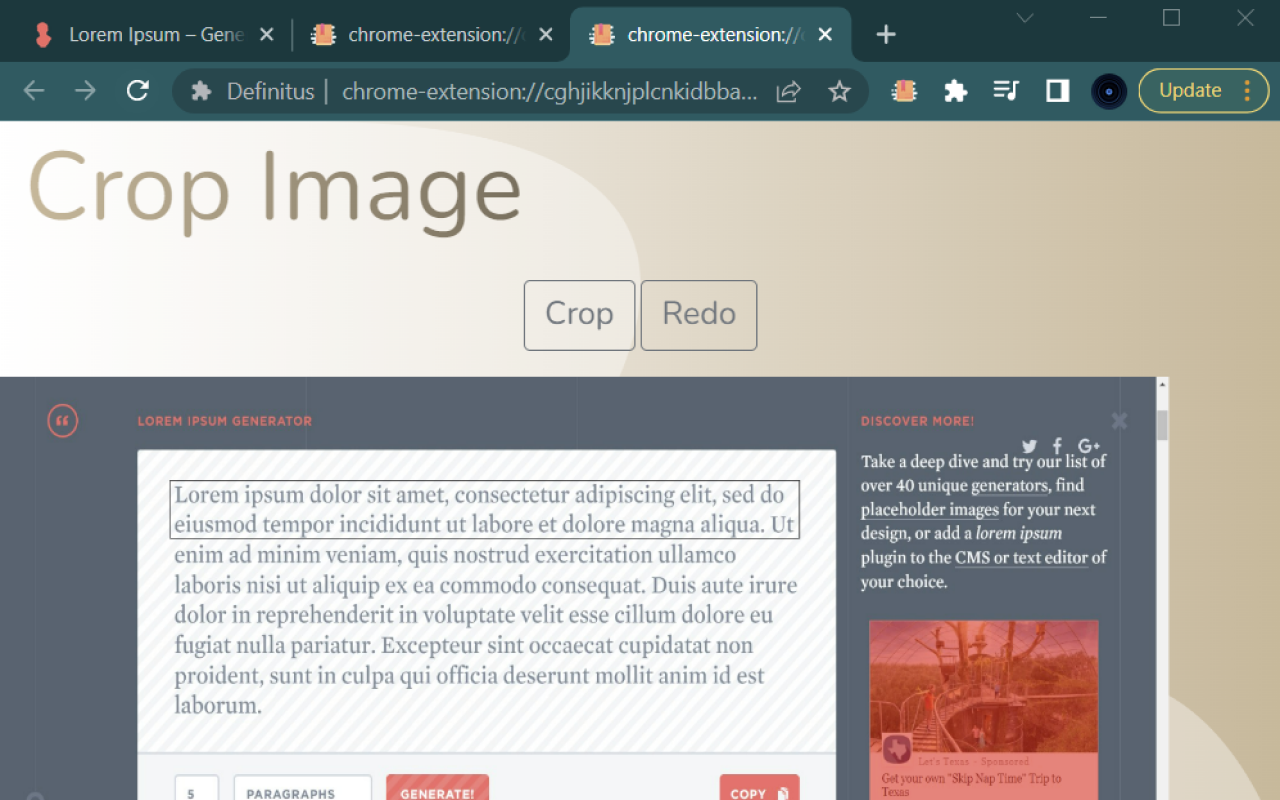Open the profile avatar menu
1280x800 pixels.
pos(1109,92)
